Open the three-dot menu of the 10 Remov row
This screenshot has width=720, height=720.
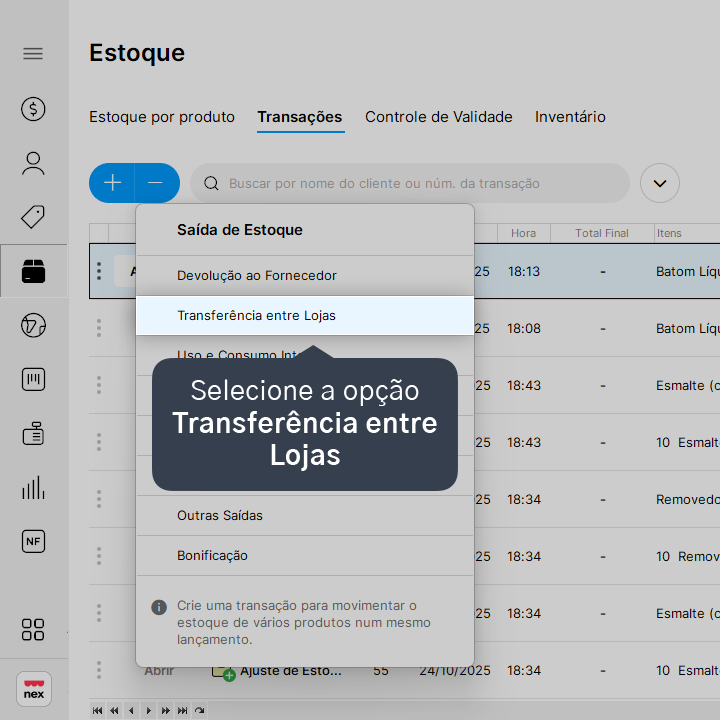[99, 556]
